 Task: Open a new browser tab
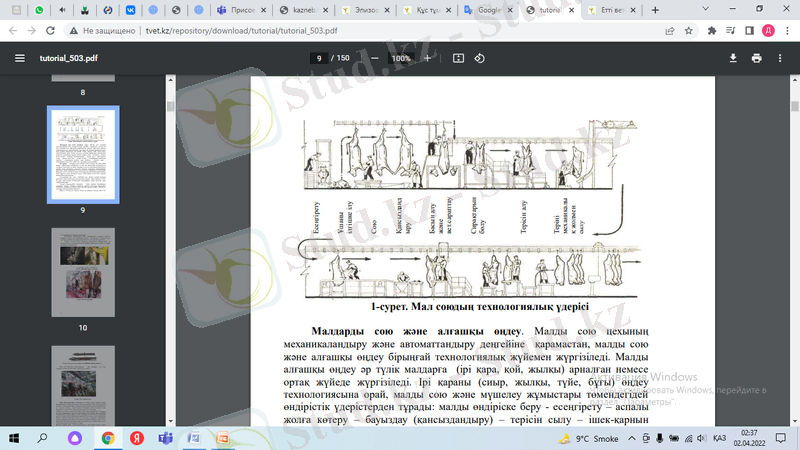click(x=655, y=10)
